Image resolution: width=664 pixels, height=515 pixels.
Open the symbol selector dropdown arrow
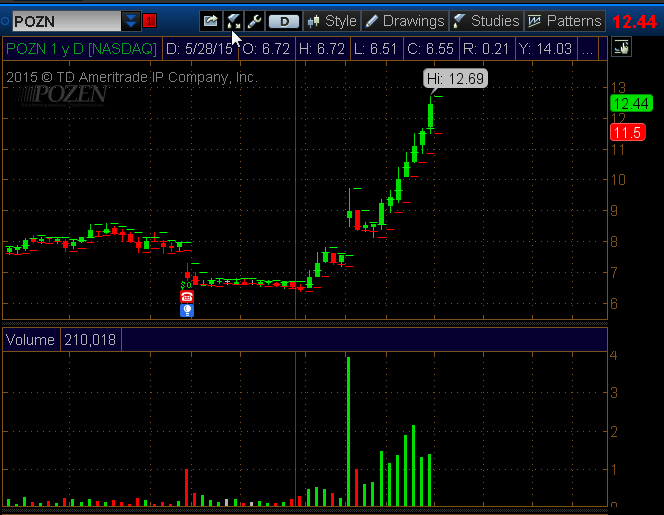coord(131,21)
